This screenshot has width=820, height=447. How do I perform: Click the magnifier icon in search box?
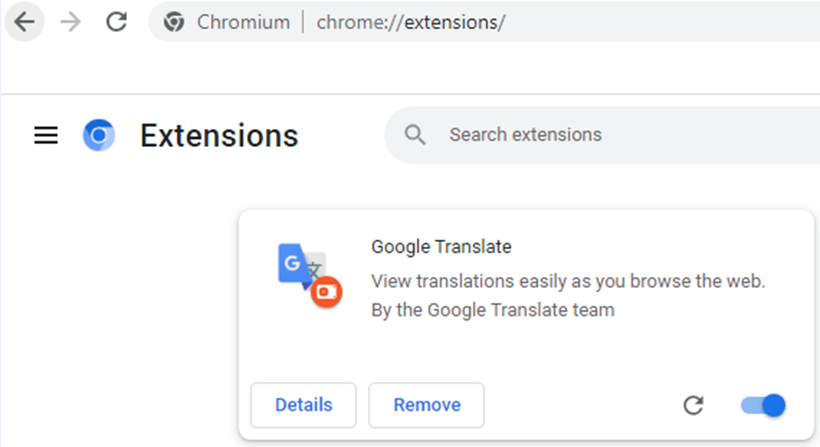pyautogui.click(x=415, y=134)
